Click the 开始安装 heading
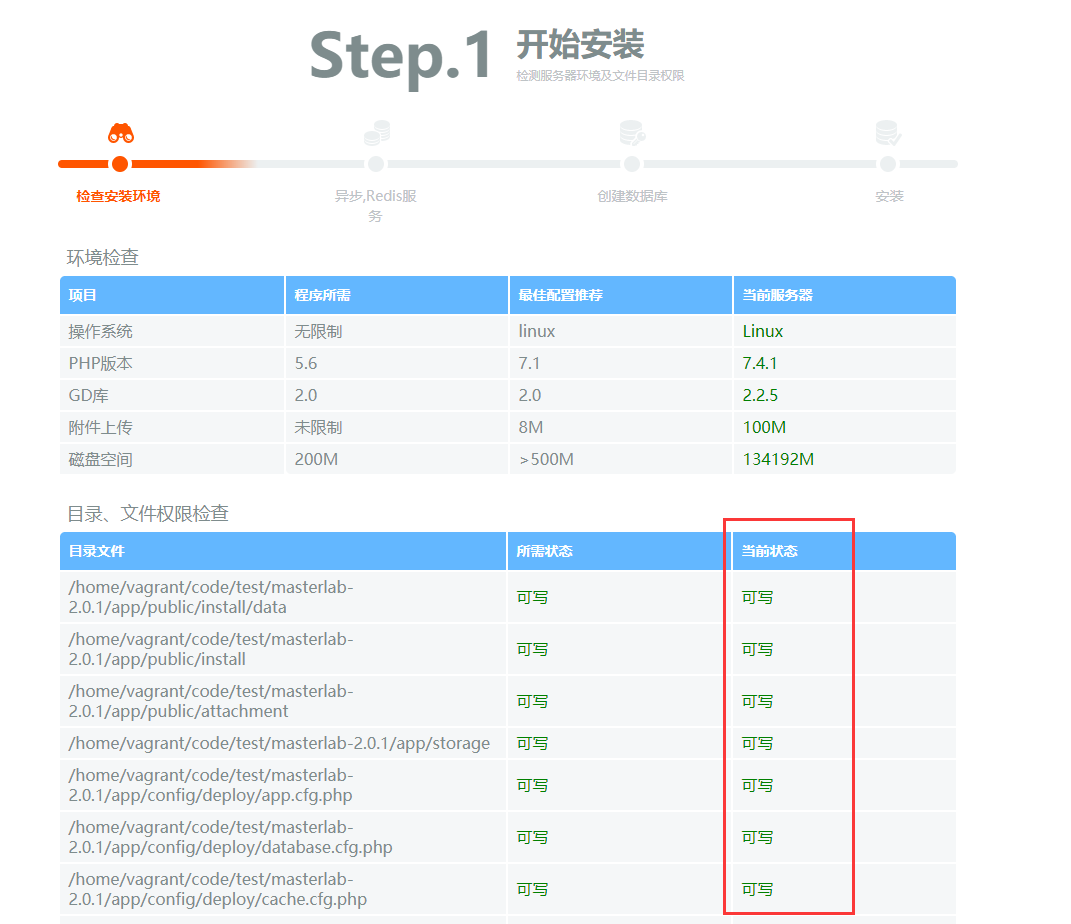 point(580,45)
